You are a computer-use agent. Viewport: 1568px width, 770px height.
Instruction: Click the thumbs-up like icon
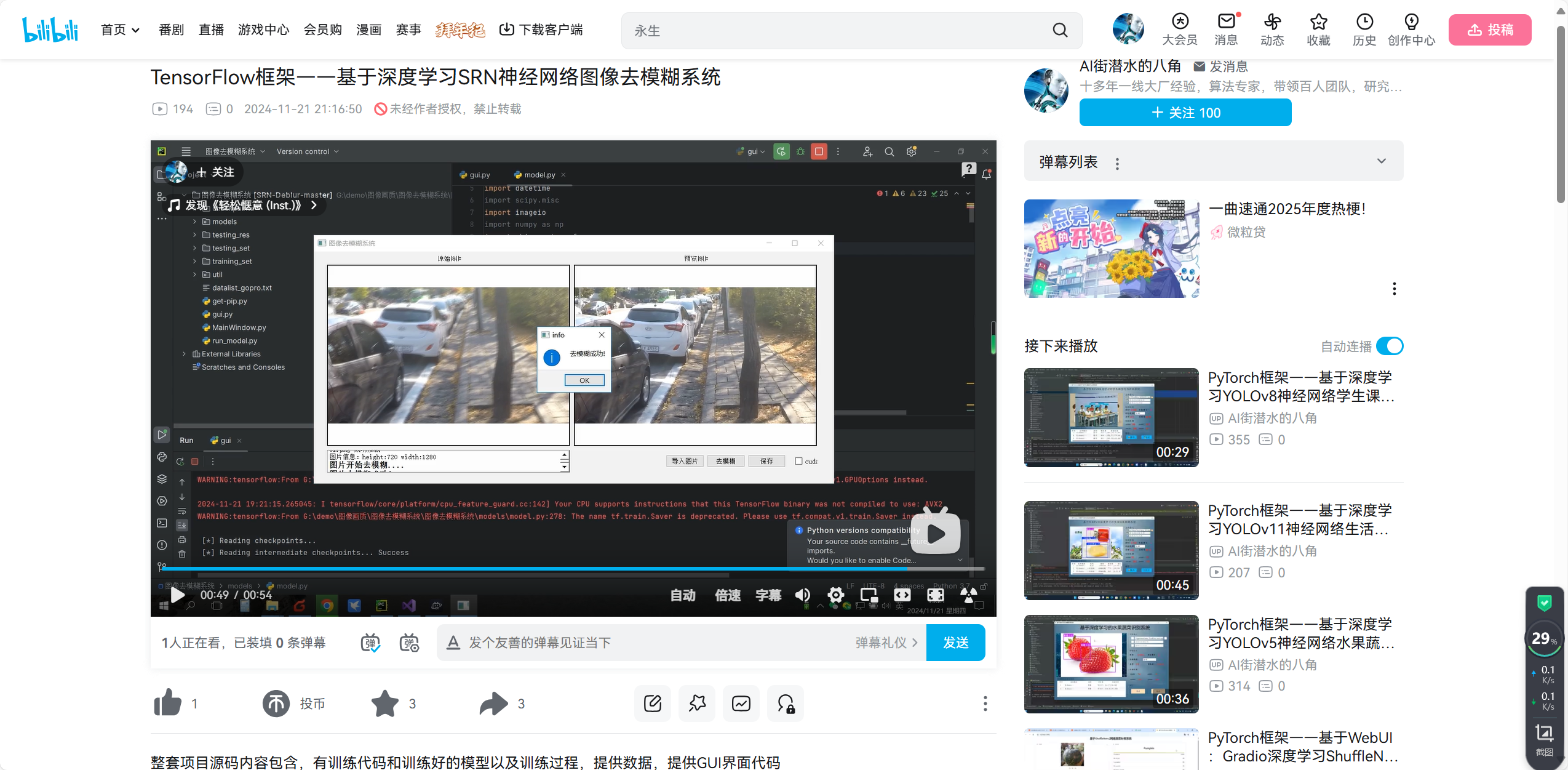[167, 703]
